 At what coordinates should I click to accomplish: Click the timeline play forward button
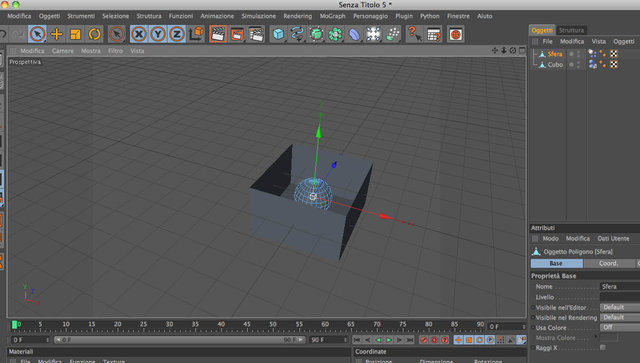tap(389, 340)
